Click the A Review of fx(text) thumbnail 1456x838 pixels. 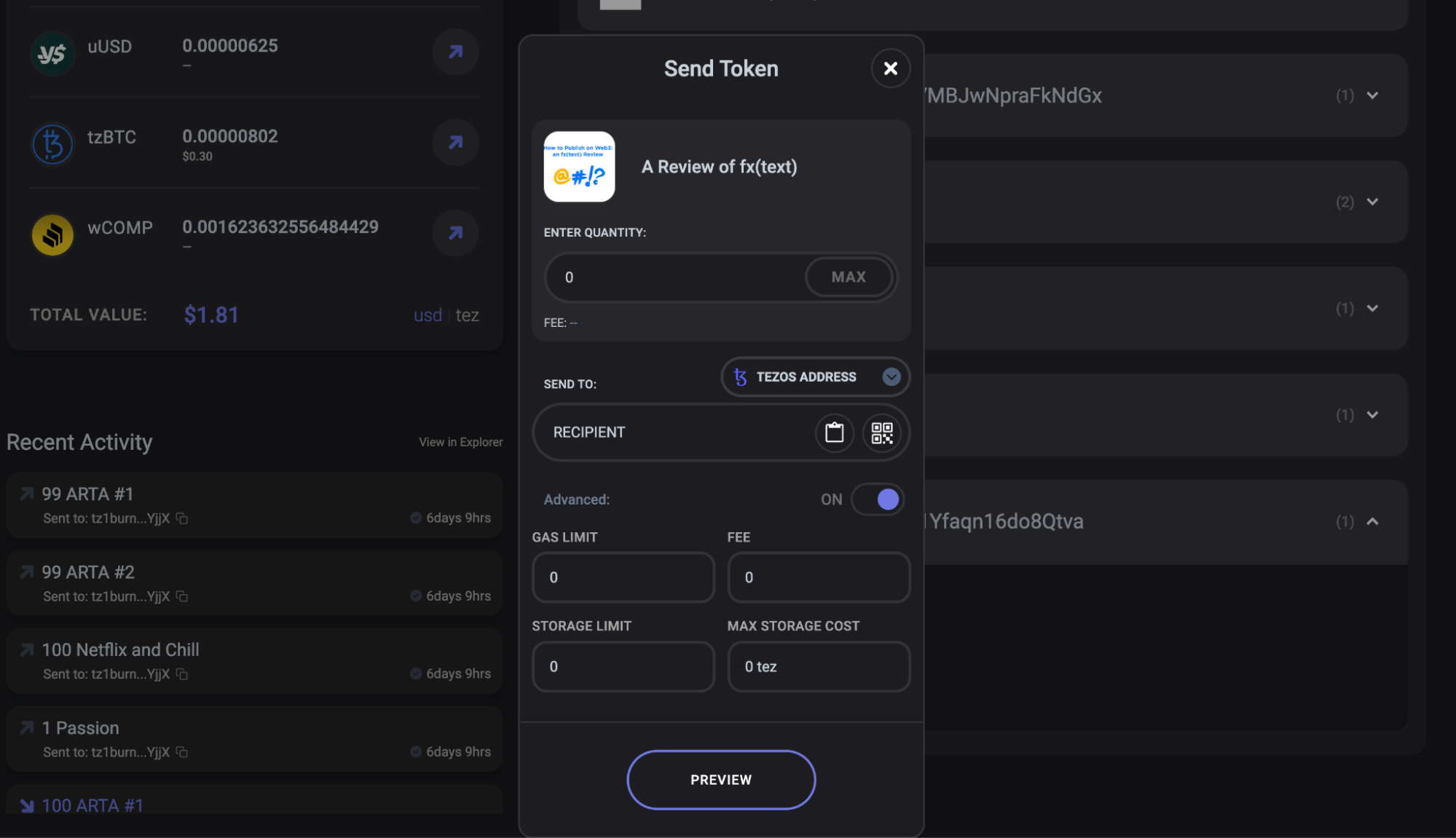pyautogui.click(x=579, y=167)
